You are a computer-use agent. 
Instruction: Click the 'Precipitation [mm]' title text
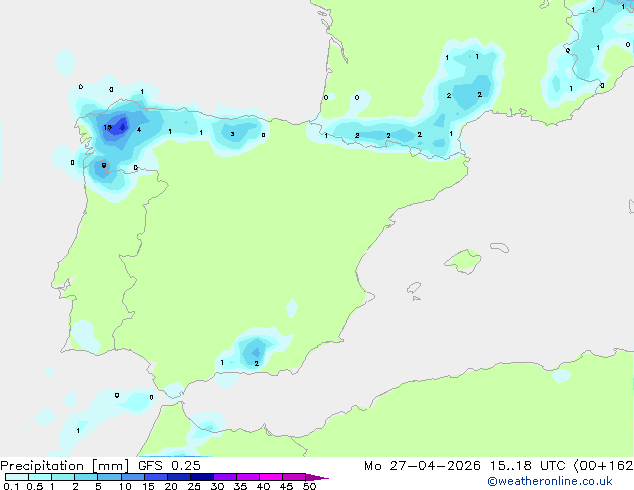(x=65, y=466)
